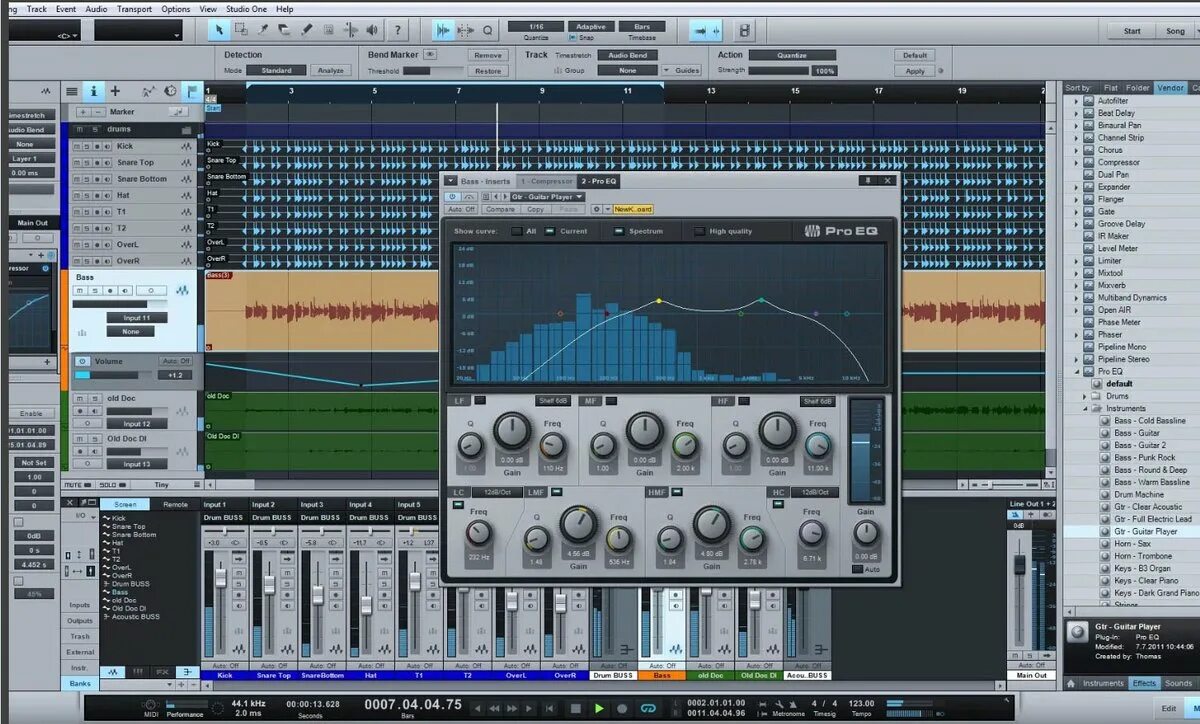1200x724 pixels.
Task: Select the Listen speaker tool
Action: 371,29
